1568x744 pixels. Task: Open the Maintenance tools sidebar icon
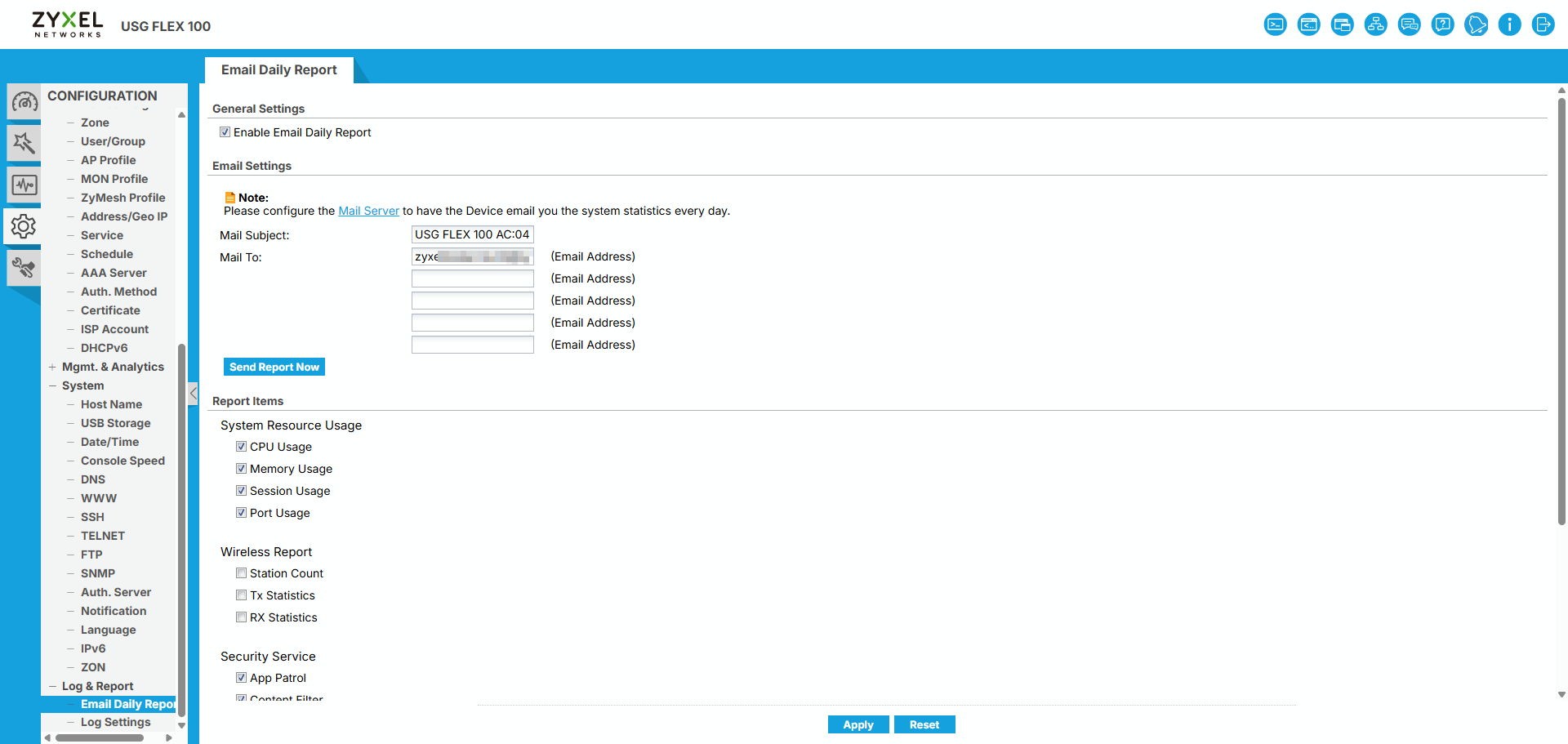(x=24, y=268)
